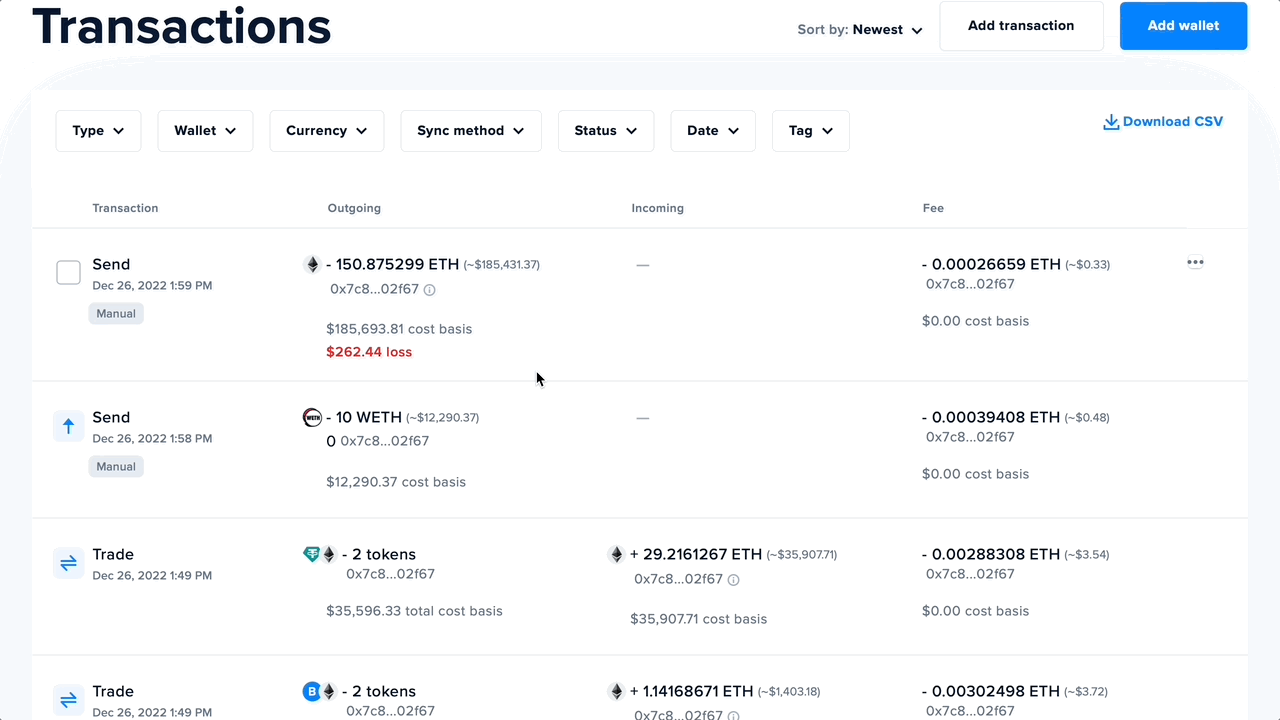Open the three-dot menu for the ETH send row
1280x720 pixels.
pyautogui.click(x=1195, y=263)
